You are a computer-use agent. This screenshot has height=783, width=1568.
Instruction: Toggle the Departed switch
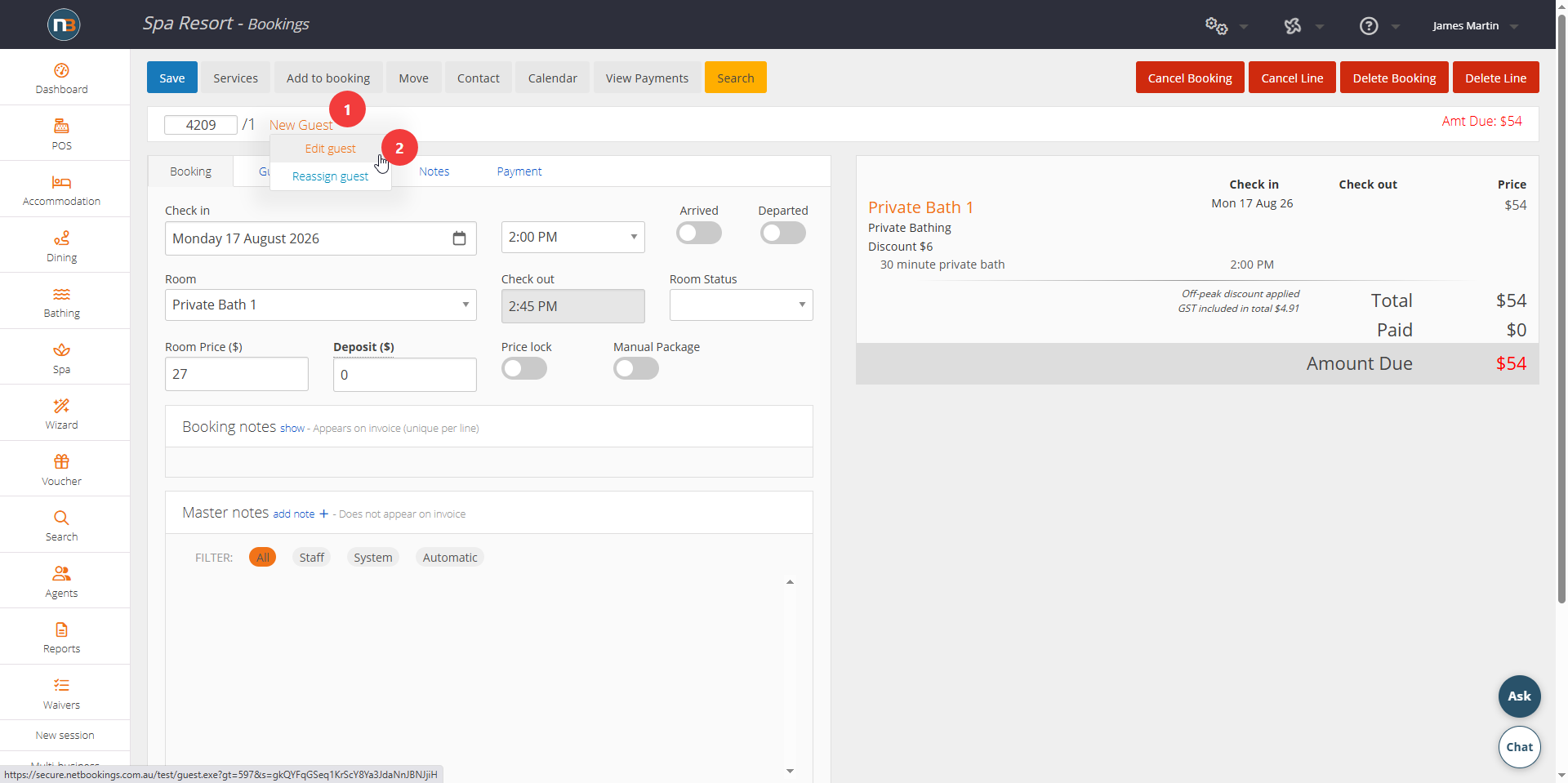pos(782,234)
